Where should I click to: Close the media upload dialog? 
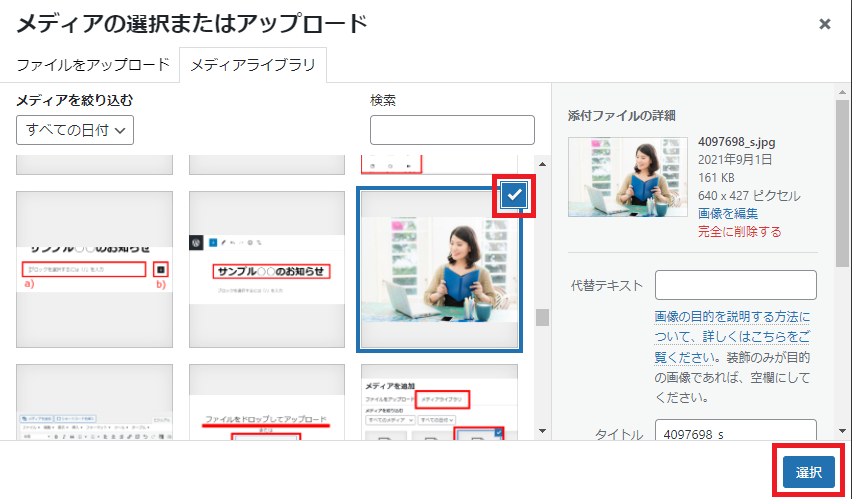[824, 24]
